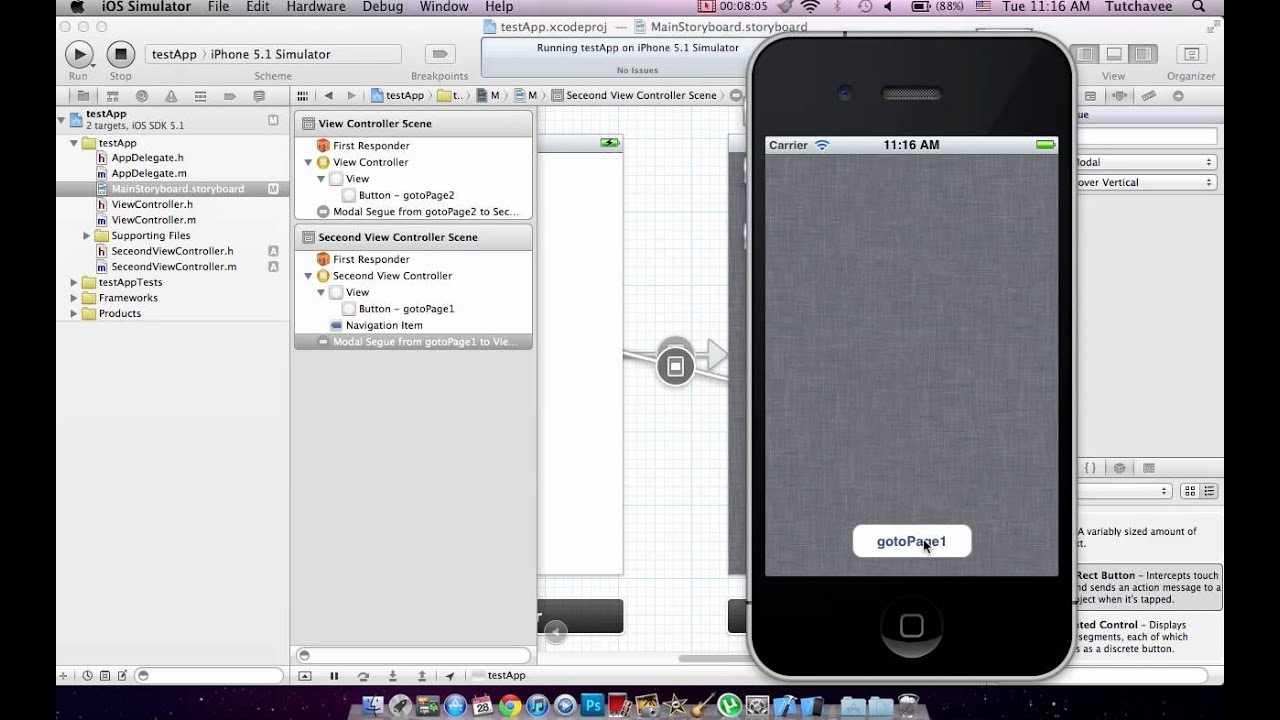Click the segue identifier text field

tap(1146, 136)
